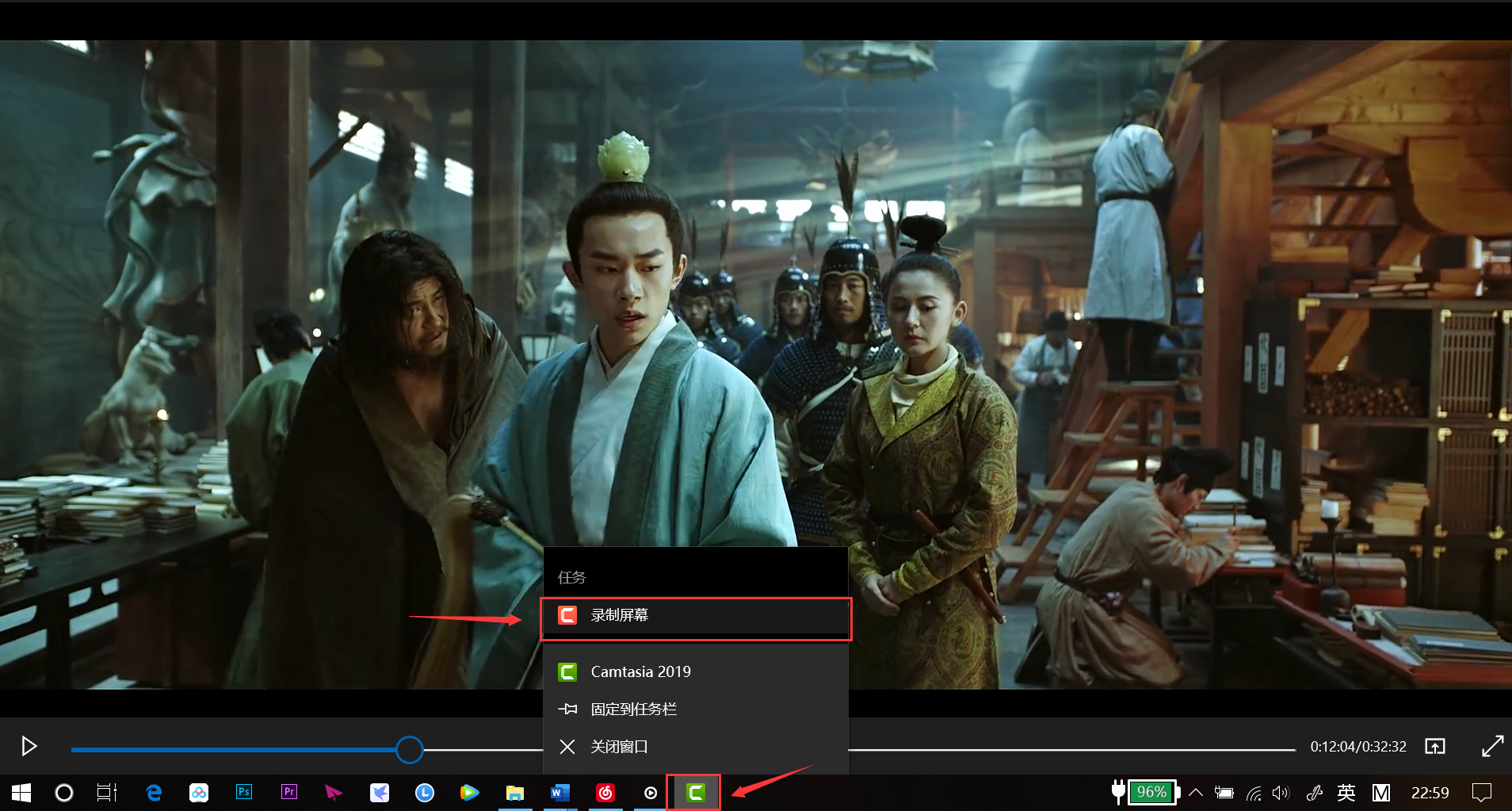Switch to the video player taskbar icon
This screenshot has height=811, width=1512.
click(651, 793)
